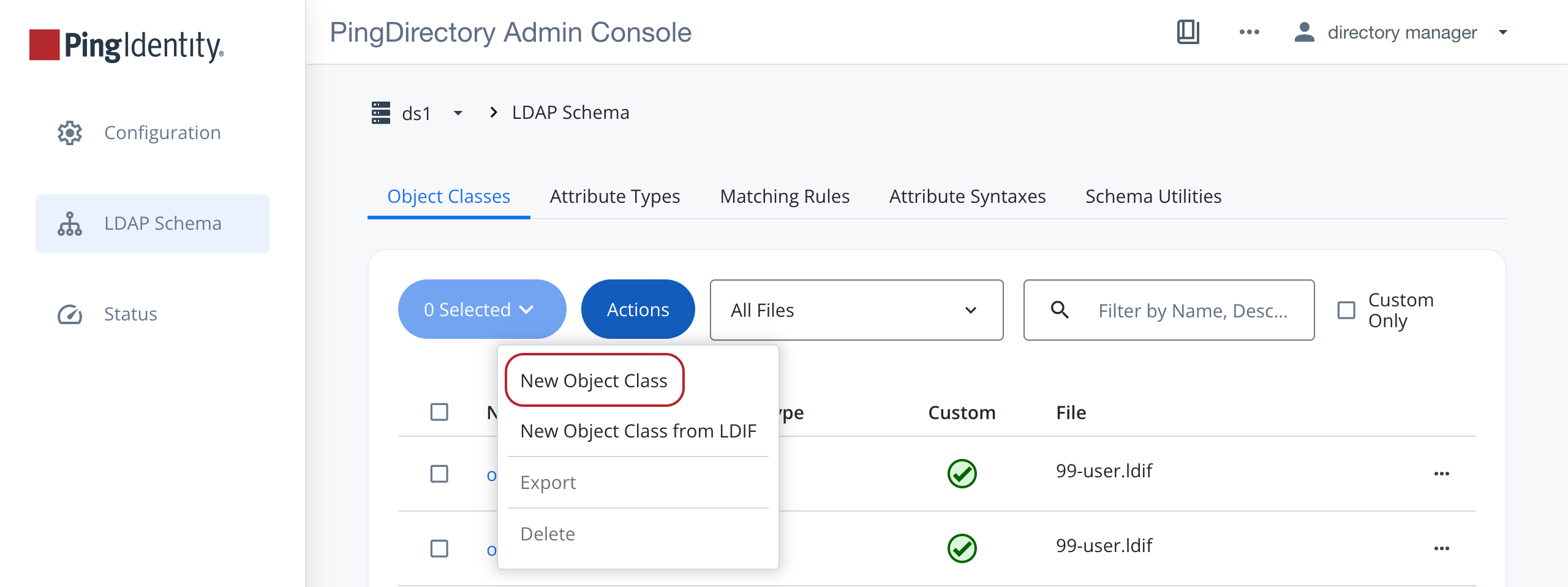Image resolution: width=1568 pixels, height=587 pixels.
Task: Check the select-all checkbox in table header
Action: [x=440, y=412]
